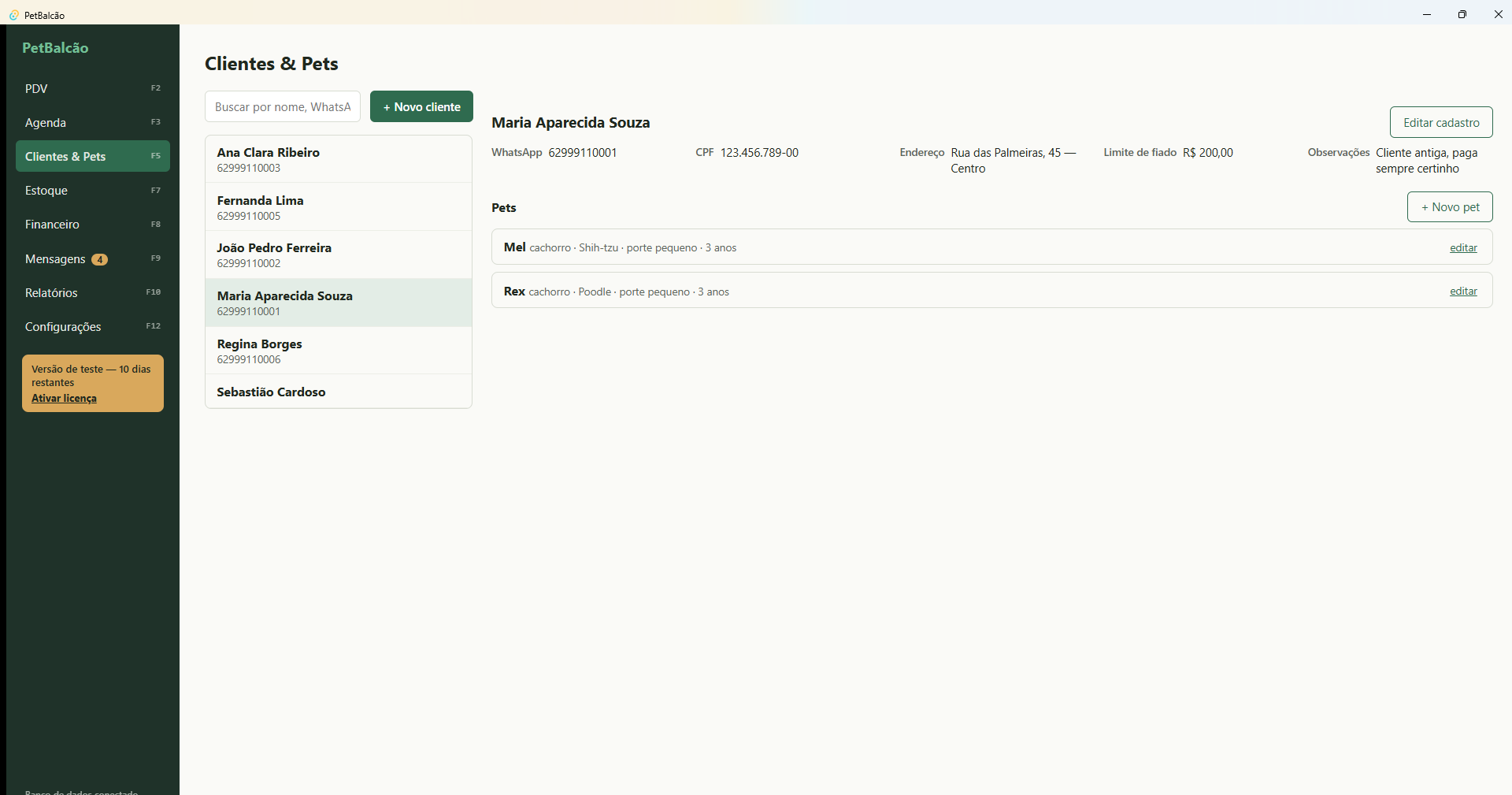The height and width of the screenshot is (795, 1512).
Task: Click the search by name field
Action: point(283,106)
